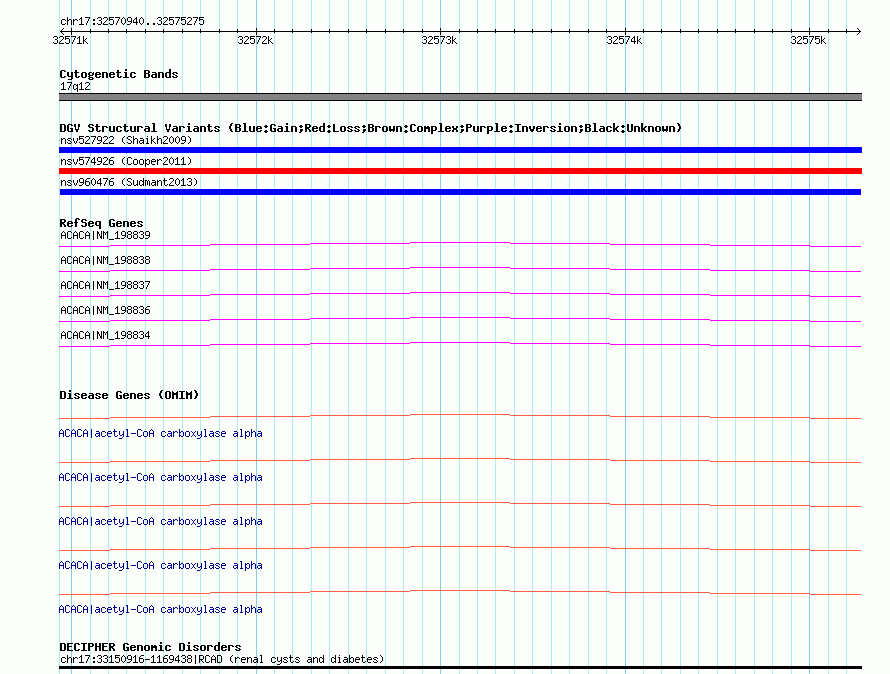
Task: Click the DECIPHER Genomic Disorders heading
Action: pyautogui.click(x=150, y=647)
